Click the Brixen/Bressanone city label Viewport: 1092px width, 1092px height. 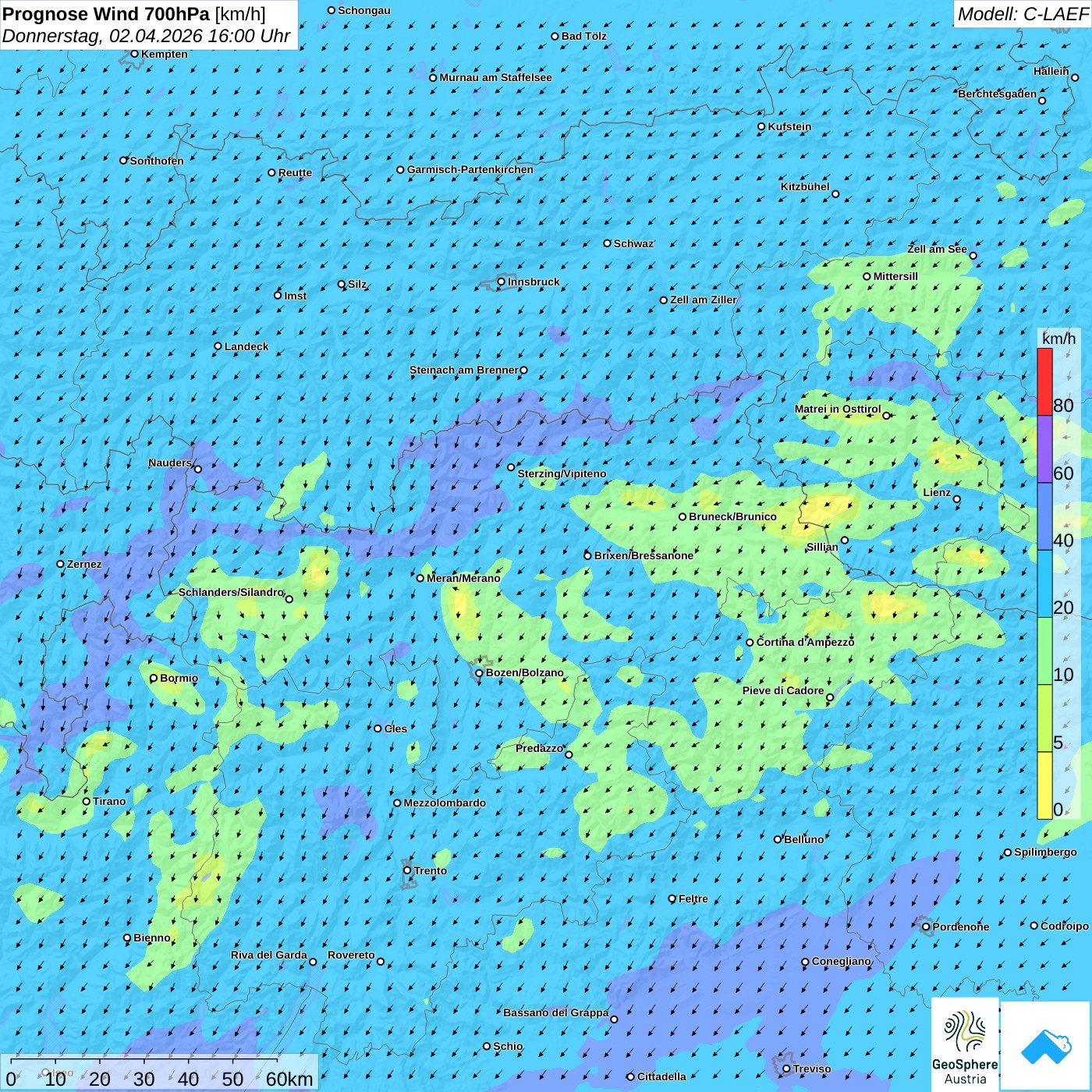(643, 555)
